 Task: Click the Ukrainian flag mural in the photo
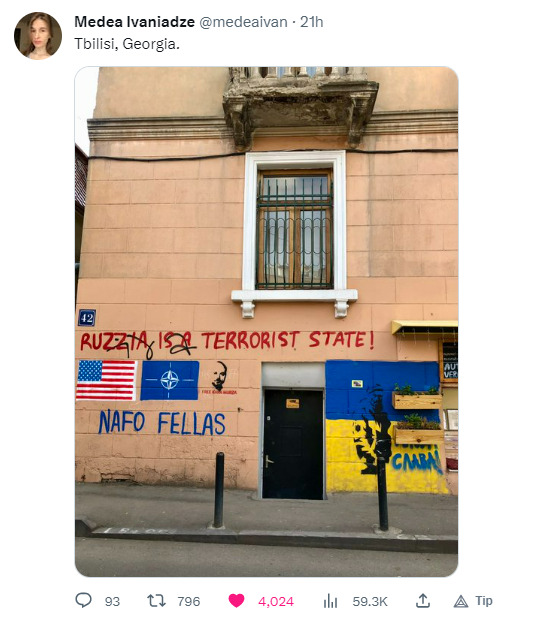384,427
